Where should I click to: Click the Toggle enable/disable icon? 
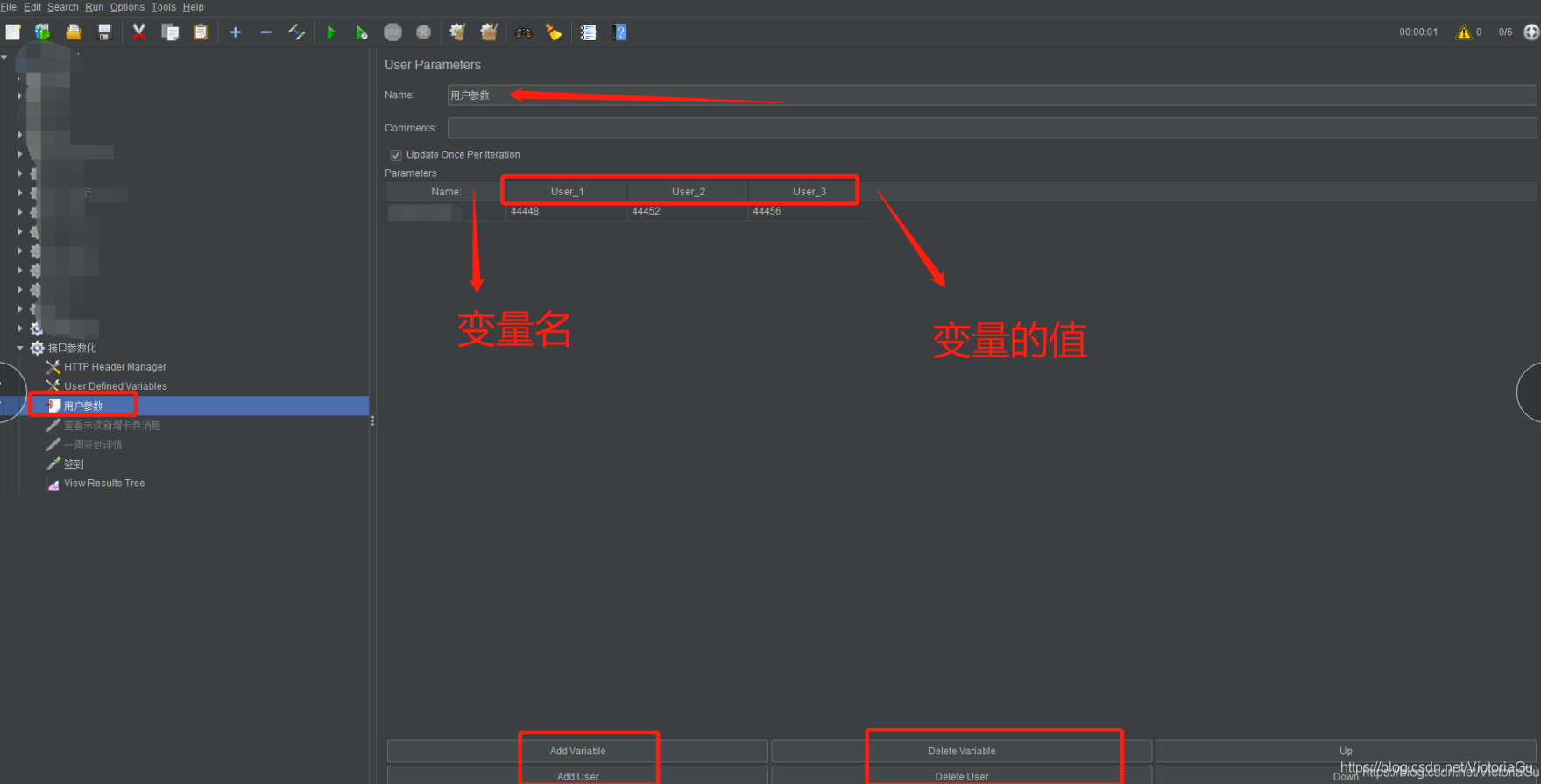tap(297, 32)
